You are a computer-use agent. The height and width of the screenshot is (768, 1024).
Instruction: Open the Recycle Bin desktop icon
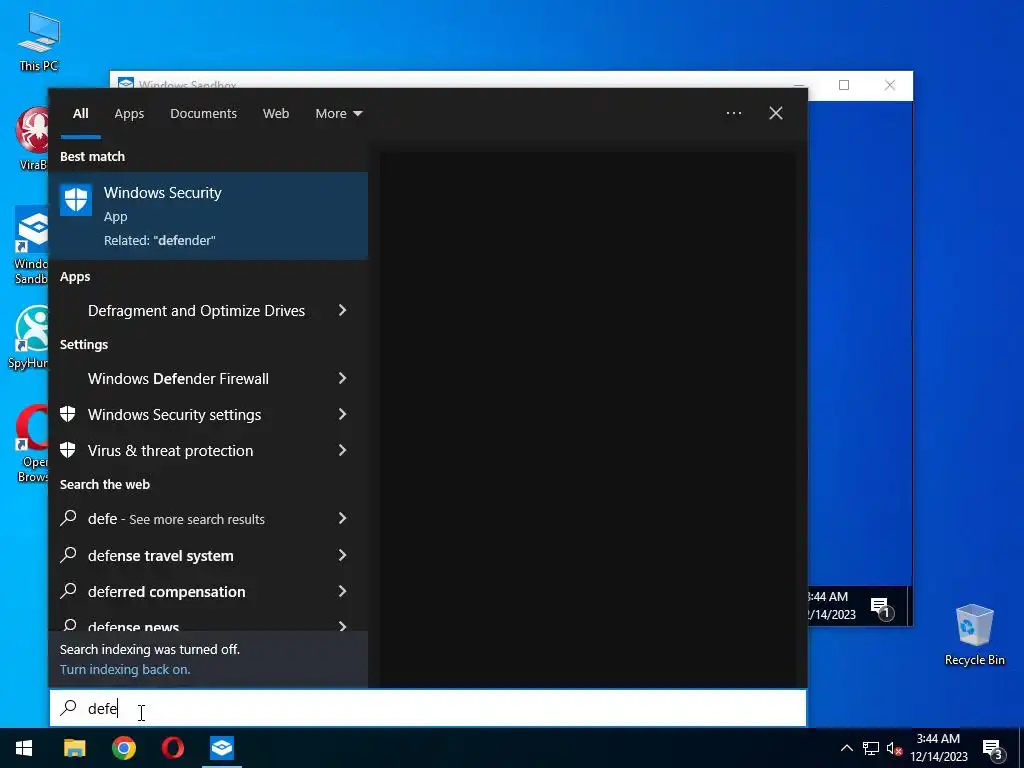[974, 635]
